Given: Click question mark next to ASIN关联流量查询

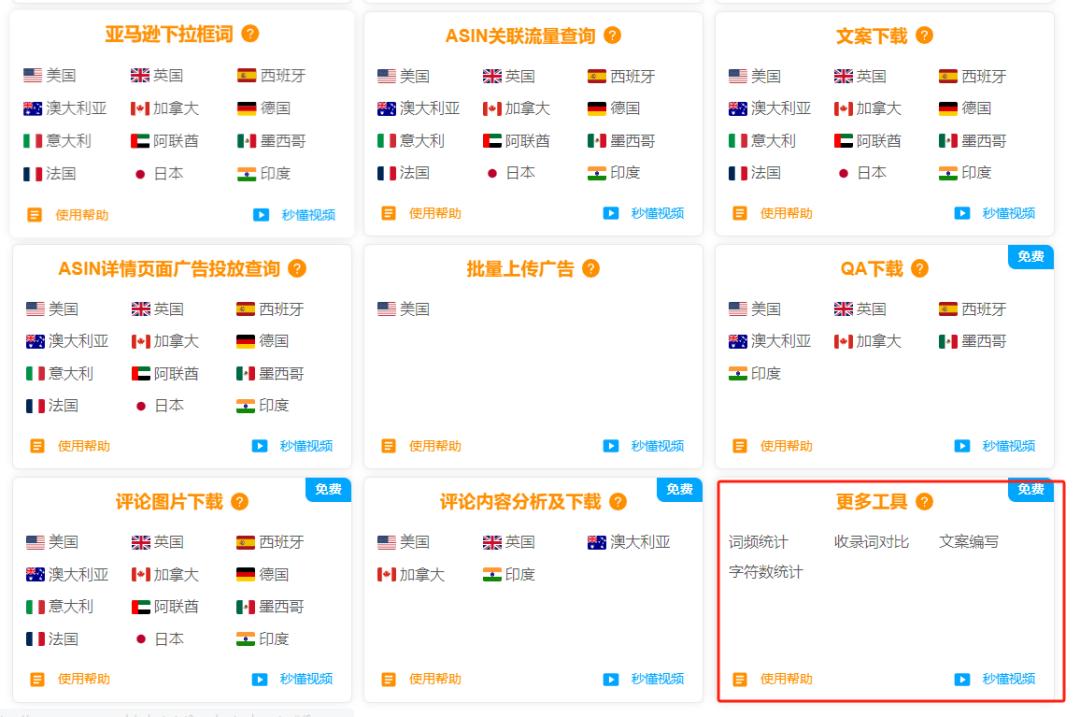Looking at the screenshot, I should tap(612, 35).
